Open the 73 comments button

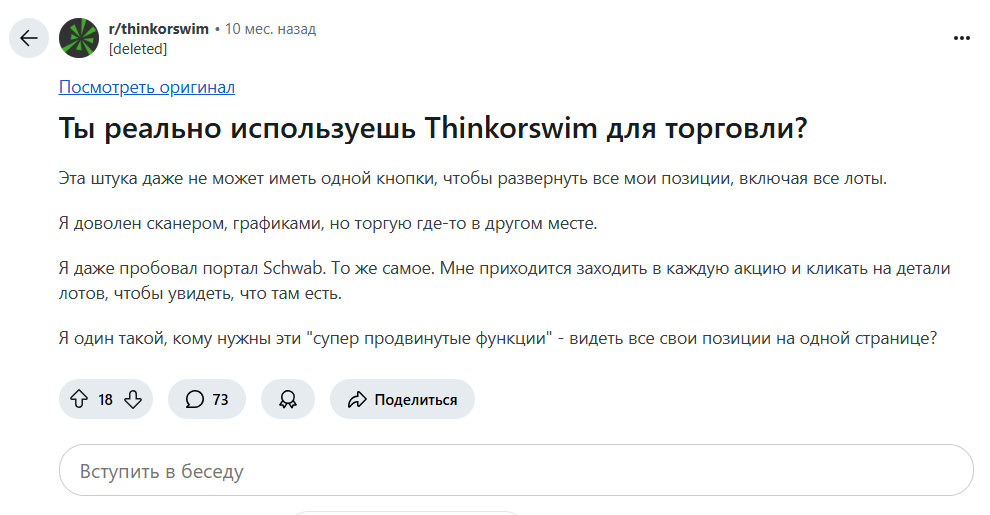(x=206, y=399)
